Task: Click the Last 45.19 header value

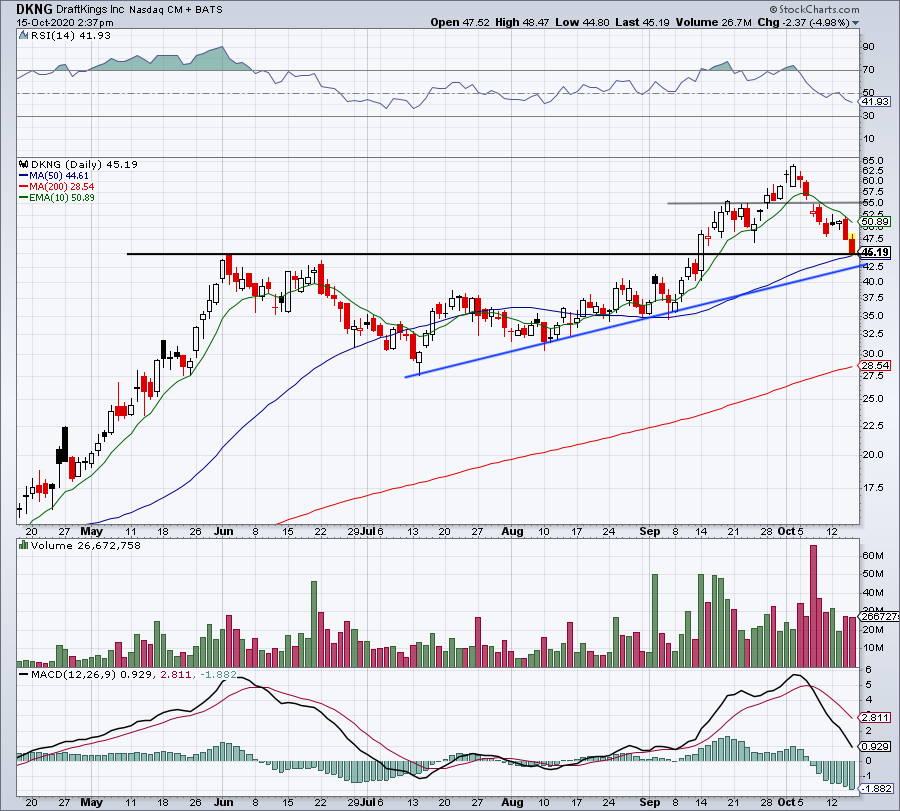Action: pos(642,22)
